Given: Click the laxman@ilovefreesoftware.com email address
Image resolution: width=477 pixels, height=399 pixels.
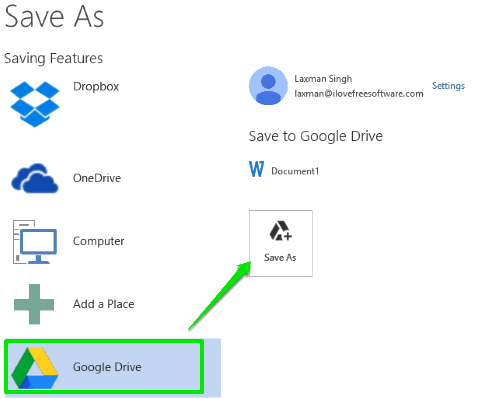Looking at the screenshot, I should 359,94.
